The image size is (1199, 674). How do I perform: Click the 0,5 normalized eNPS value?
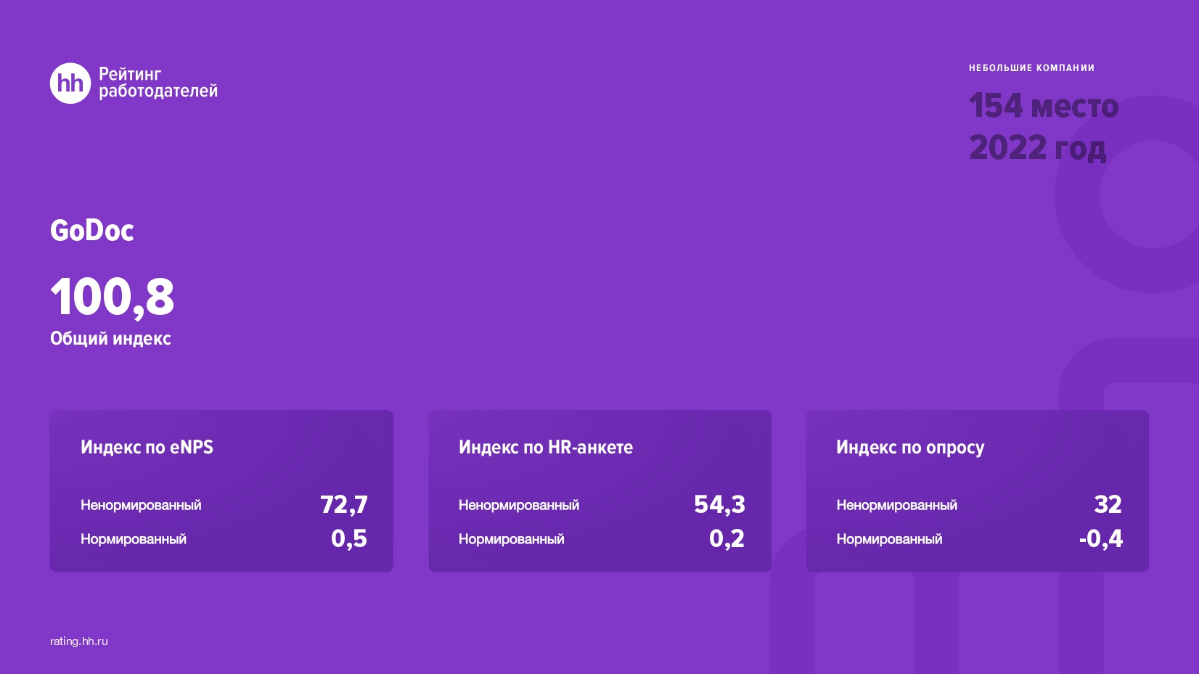click(349, 539)
